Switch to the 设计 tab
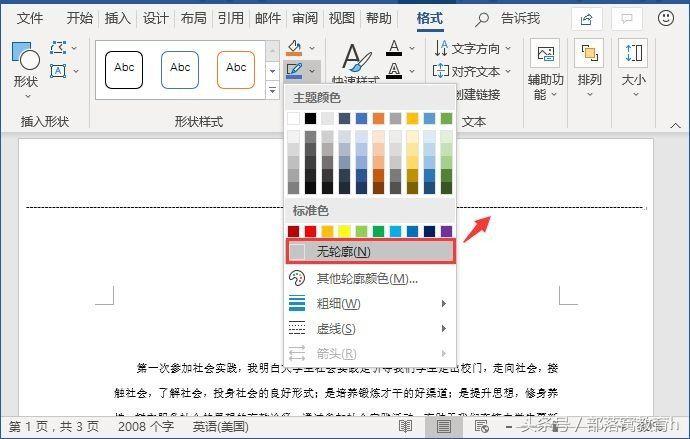The height and width of the screenshot is (439, 690). coord(155,18)
